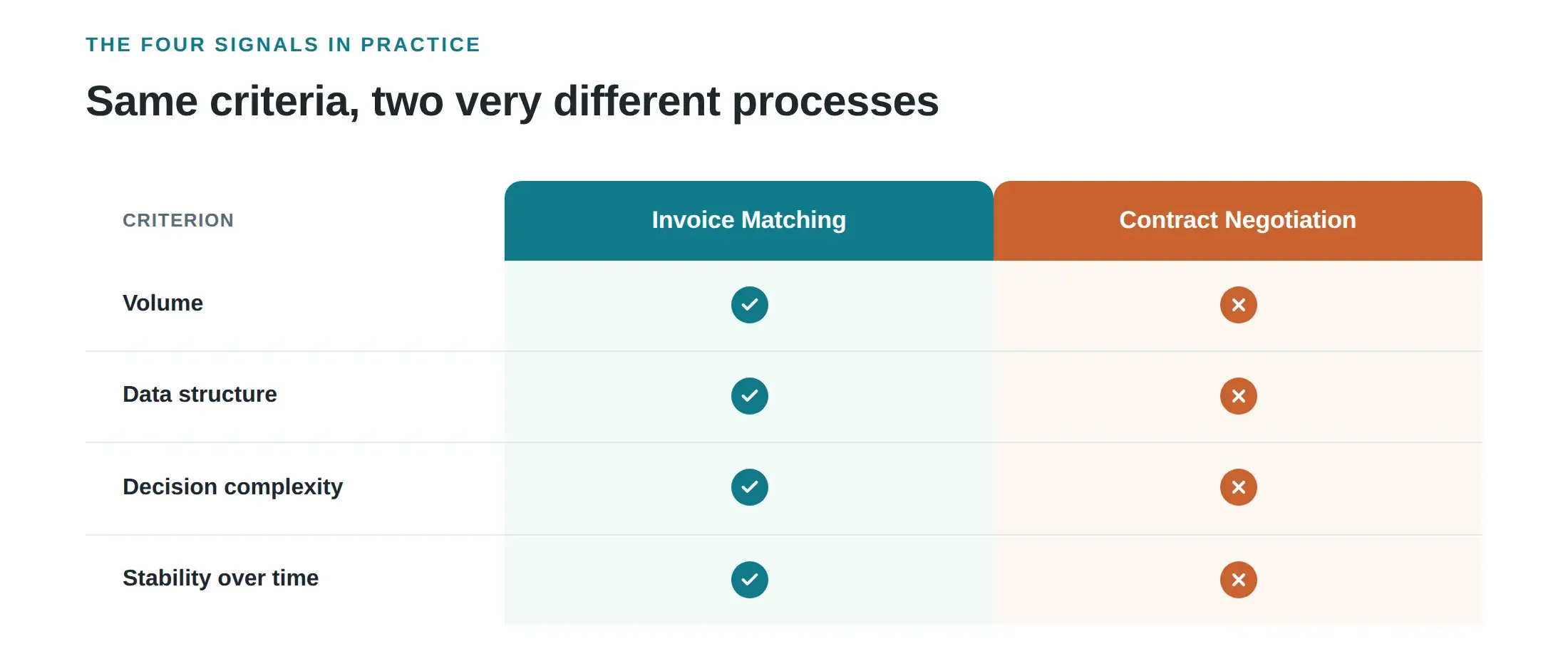Click the CRITERION column label
This screenshot has height=661, width=1568.
point(178,221)
